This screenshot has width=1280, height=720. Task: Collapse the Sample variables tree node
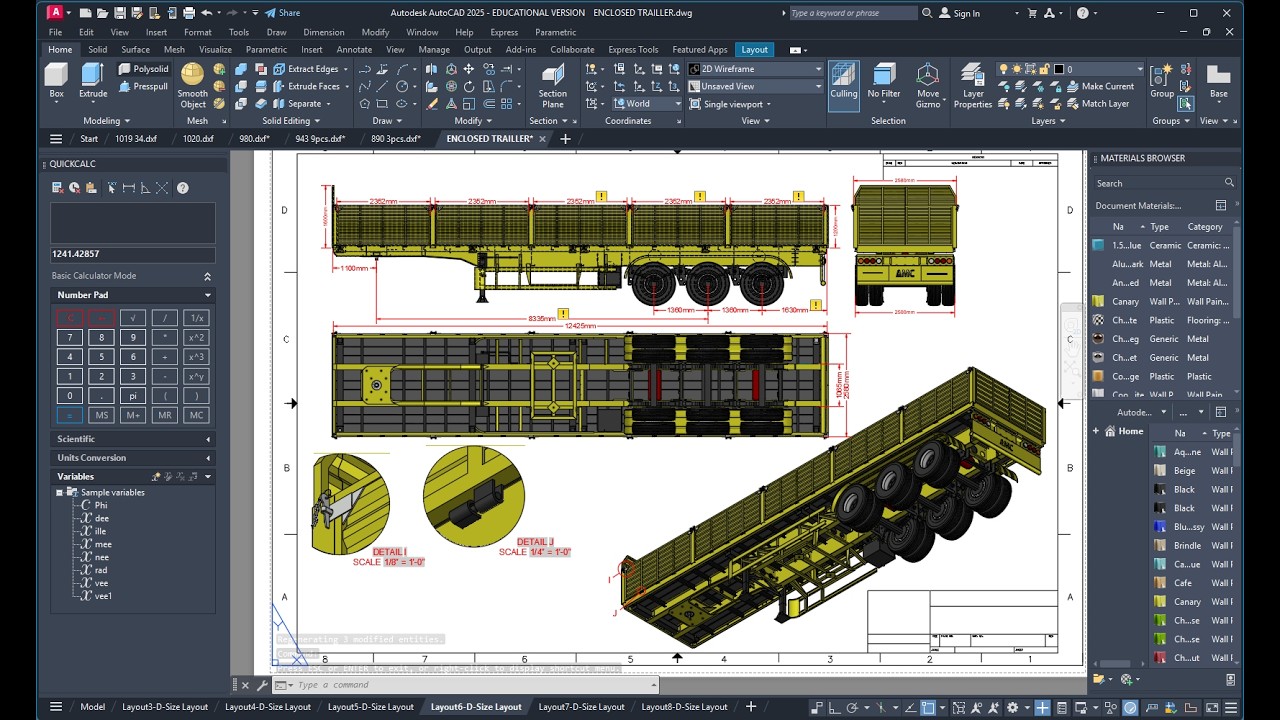[x=60, y=493]
